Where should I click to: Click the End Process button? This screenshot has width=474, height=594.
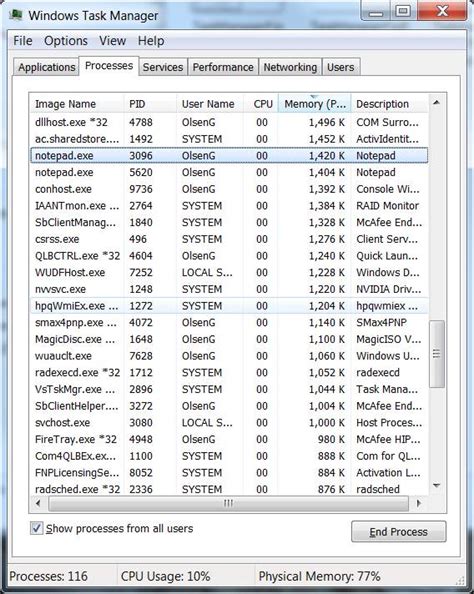point(399,531)
